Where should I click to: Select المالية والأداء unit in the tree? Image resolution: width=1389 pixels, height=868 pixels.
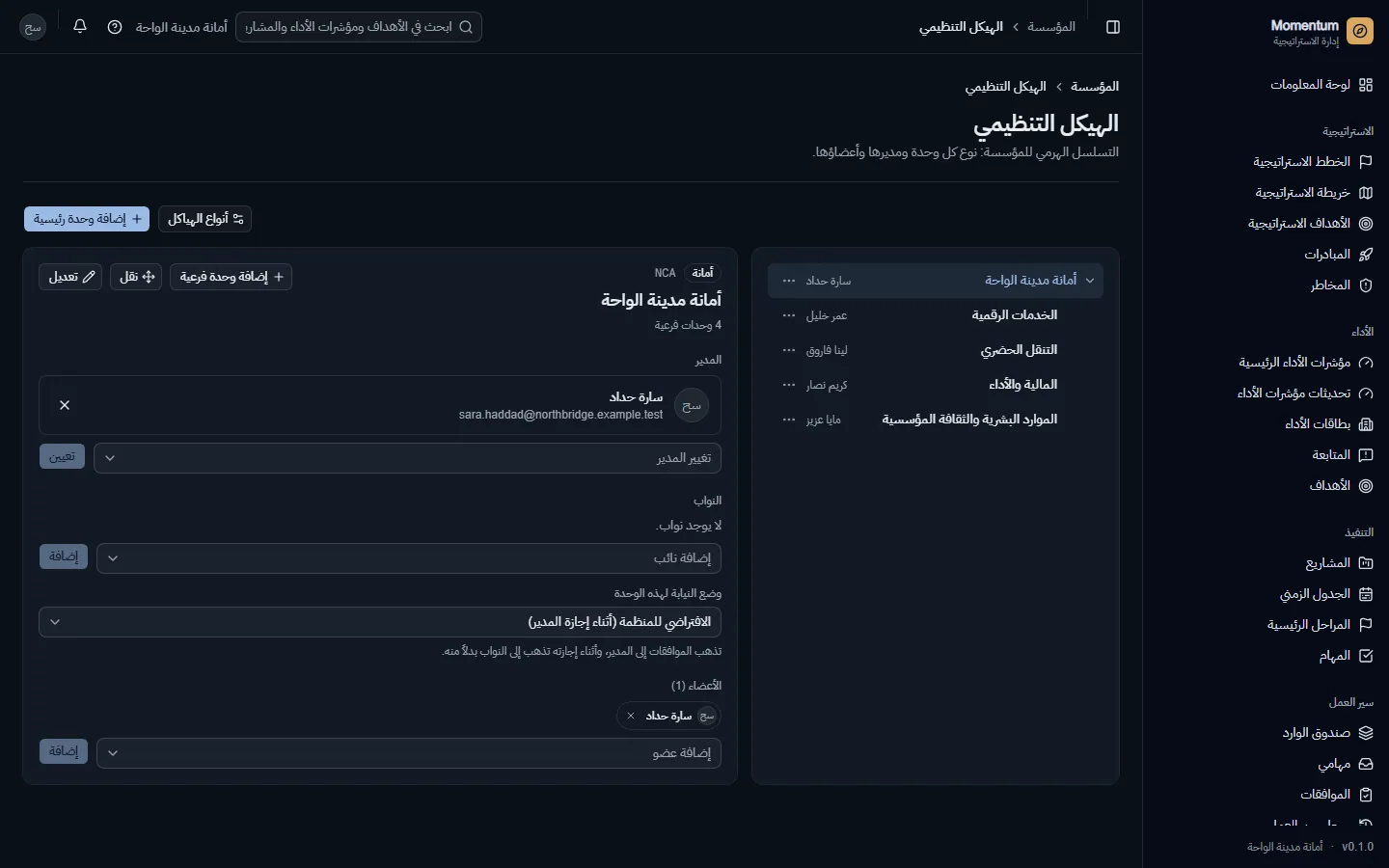tap(1022, 385)
